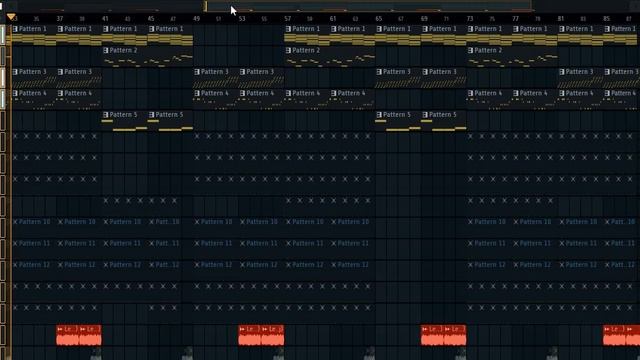Click bar 73 on the timeline ruler
640x360 pixels.
click(470, 18)
